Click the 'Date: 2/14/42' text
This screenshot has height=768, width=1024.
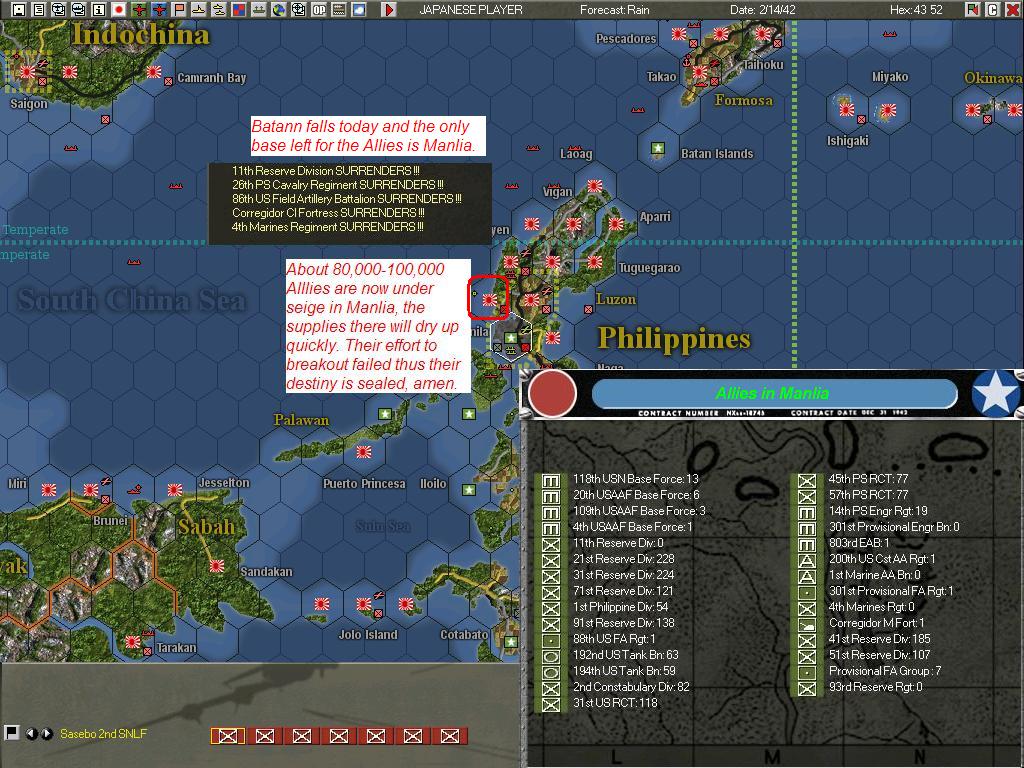[x=763, y=10]
